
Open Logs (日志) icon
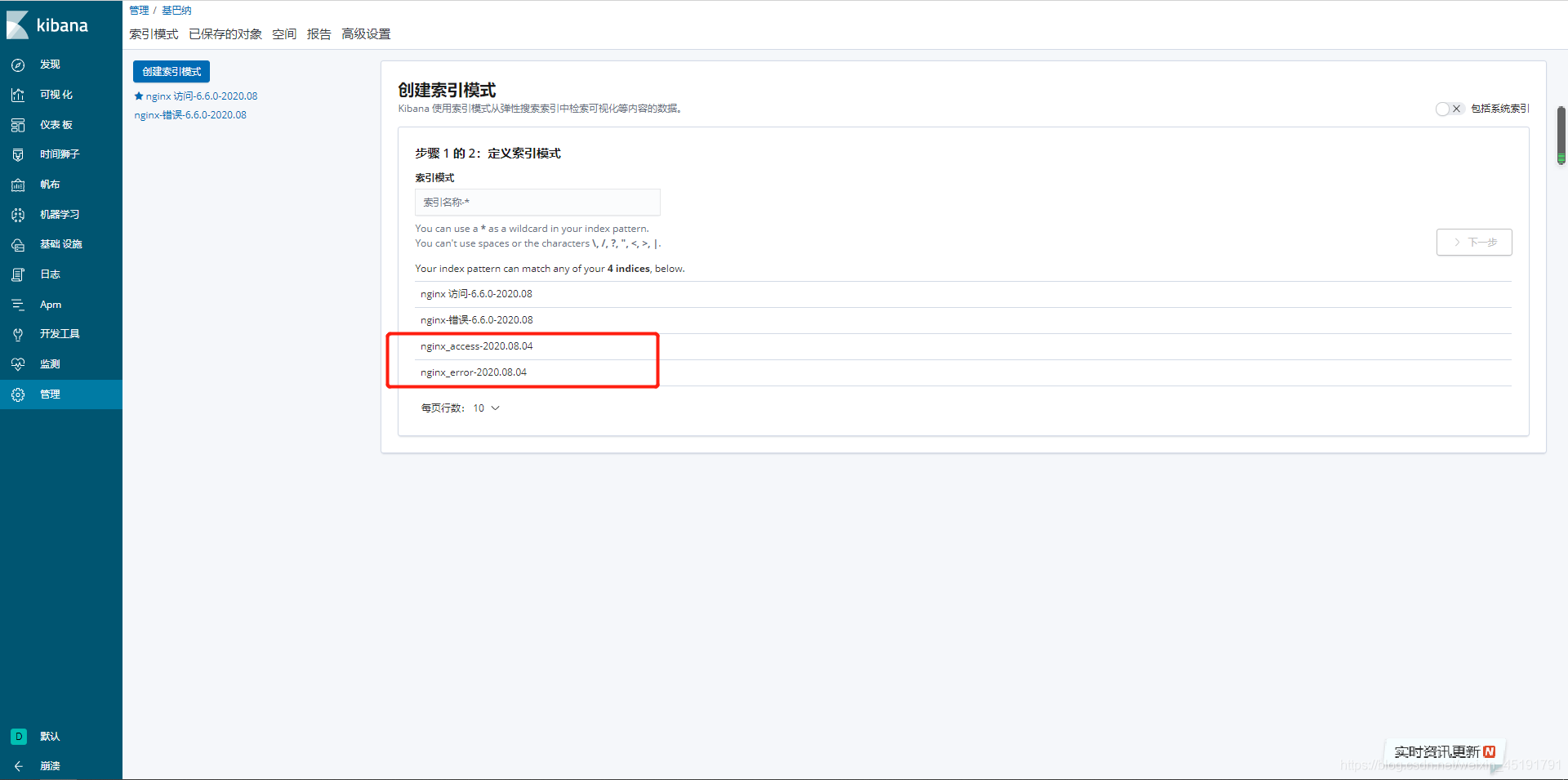pyautogui.click(x=18, y=274)
